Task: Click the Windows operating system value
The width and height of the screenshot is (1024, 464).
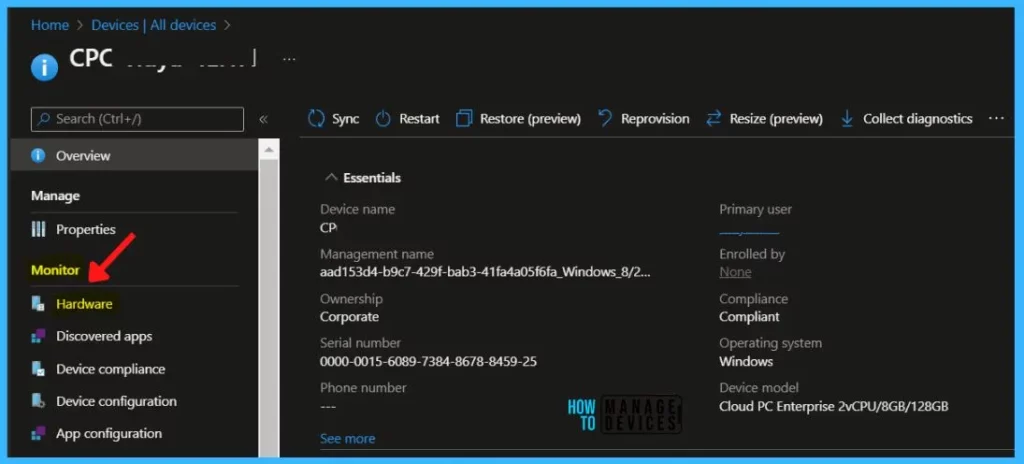Action: pos(746,361)
